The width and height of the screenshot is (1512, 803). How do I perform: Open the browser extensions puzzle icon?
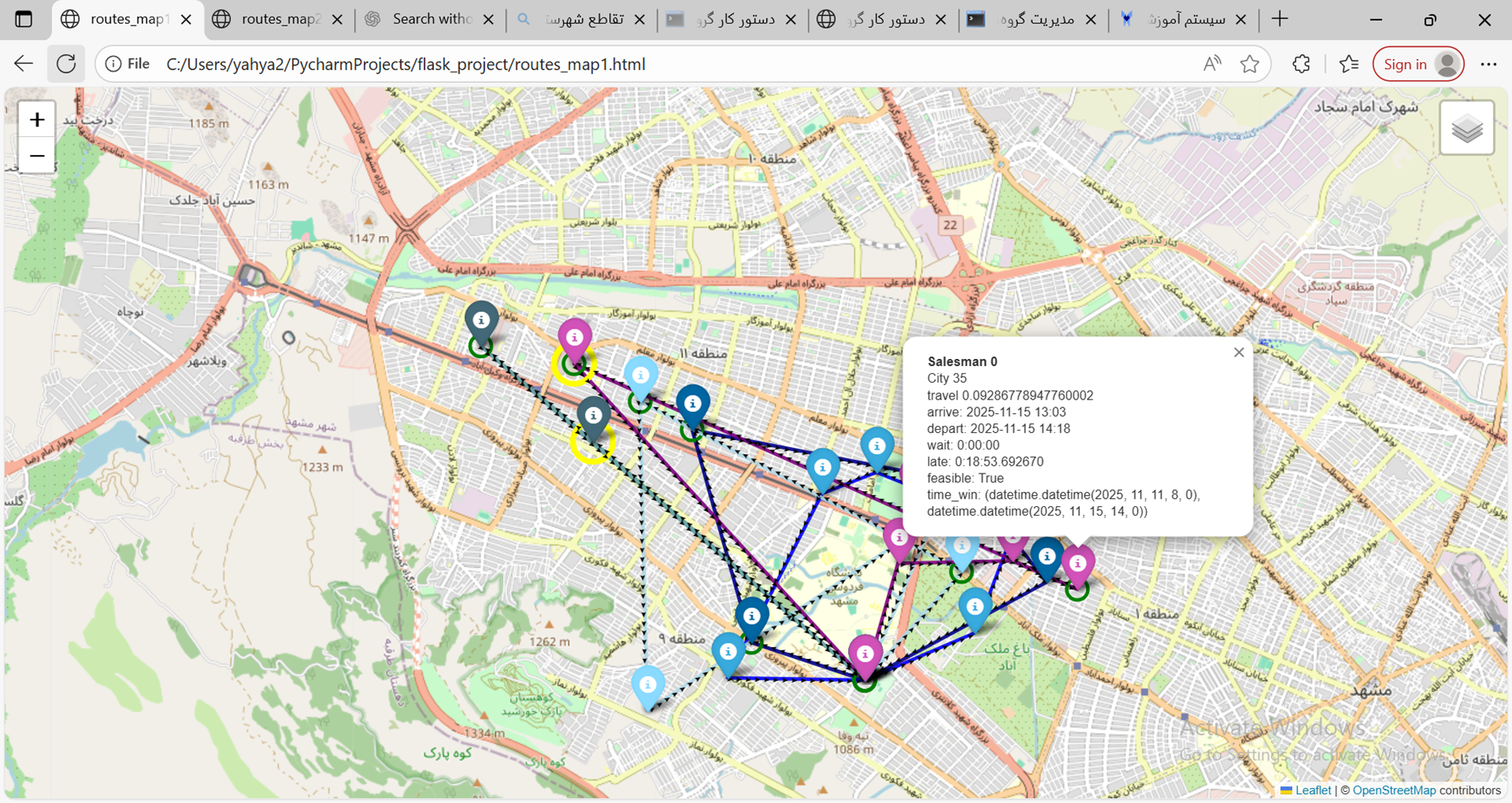(x=1301, y=64)
